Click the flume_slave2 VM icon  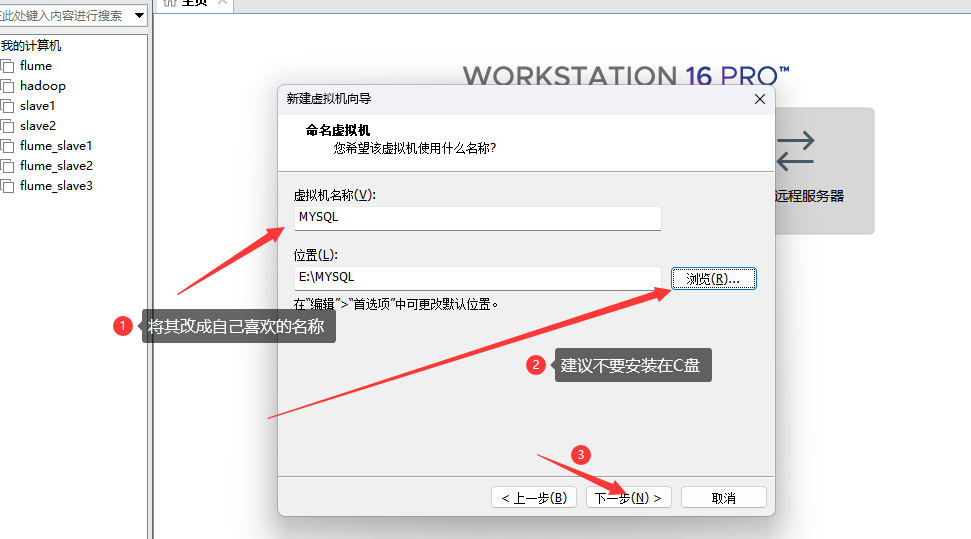(x=7, y=166)
